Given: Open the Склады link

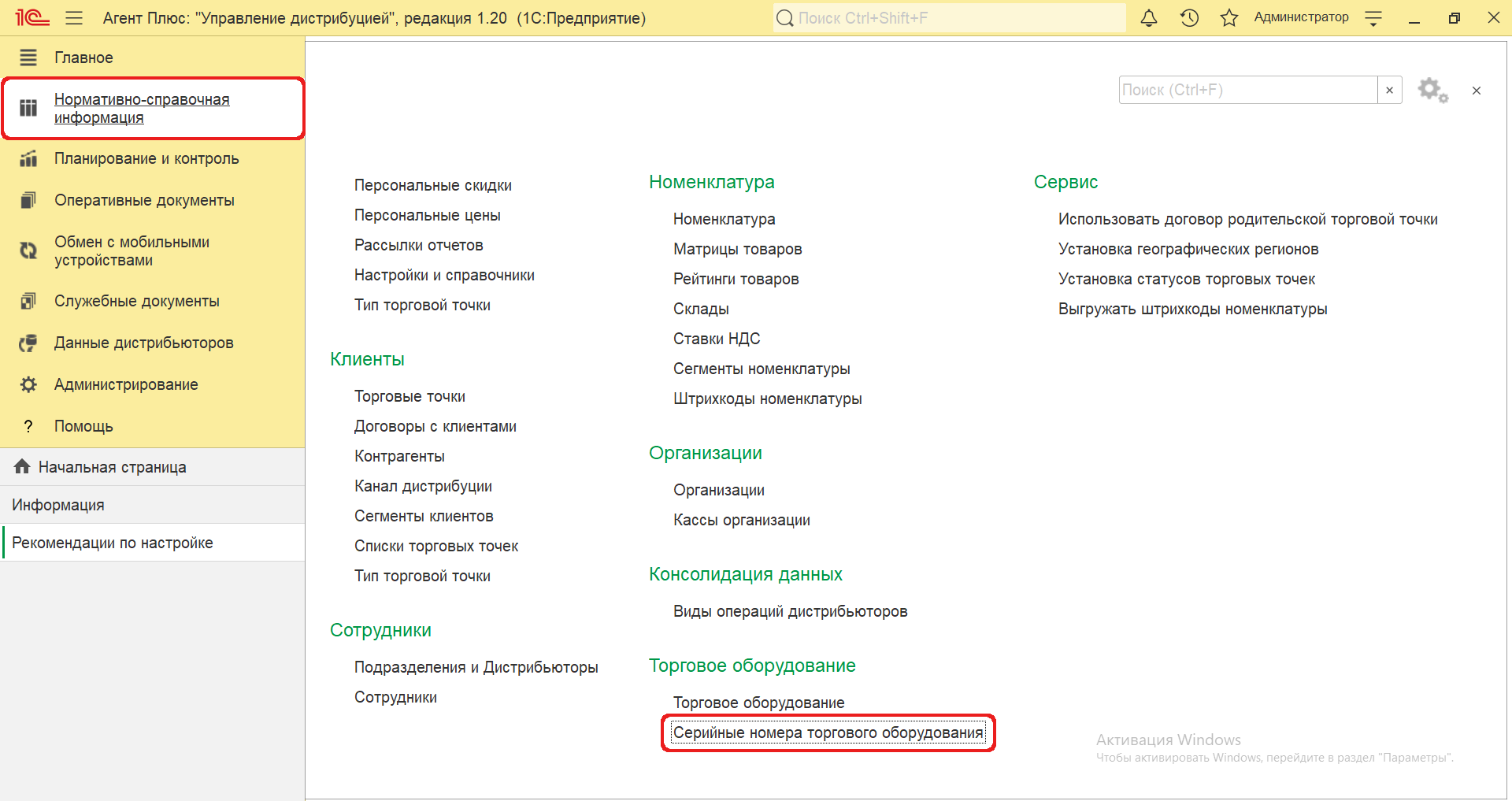Looking at the screenshot, I should click(701, 309).
